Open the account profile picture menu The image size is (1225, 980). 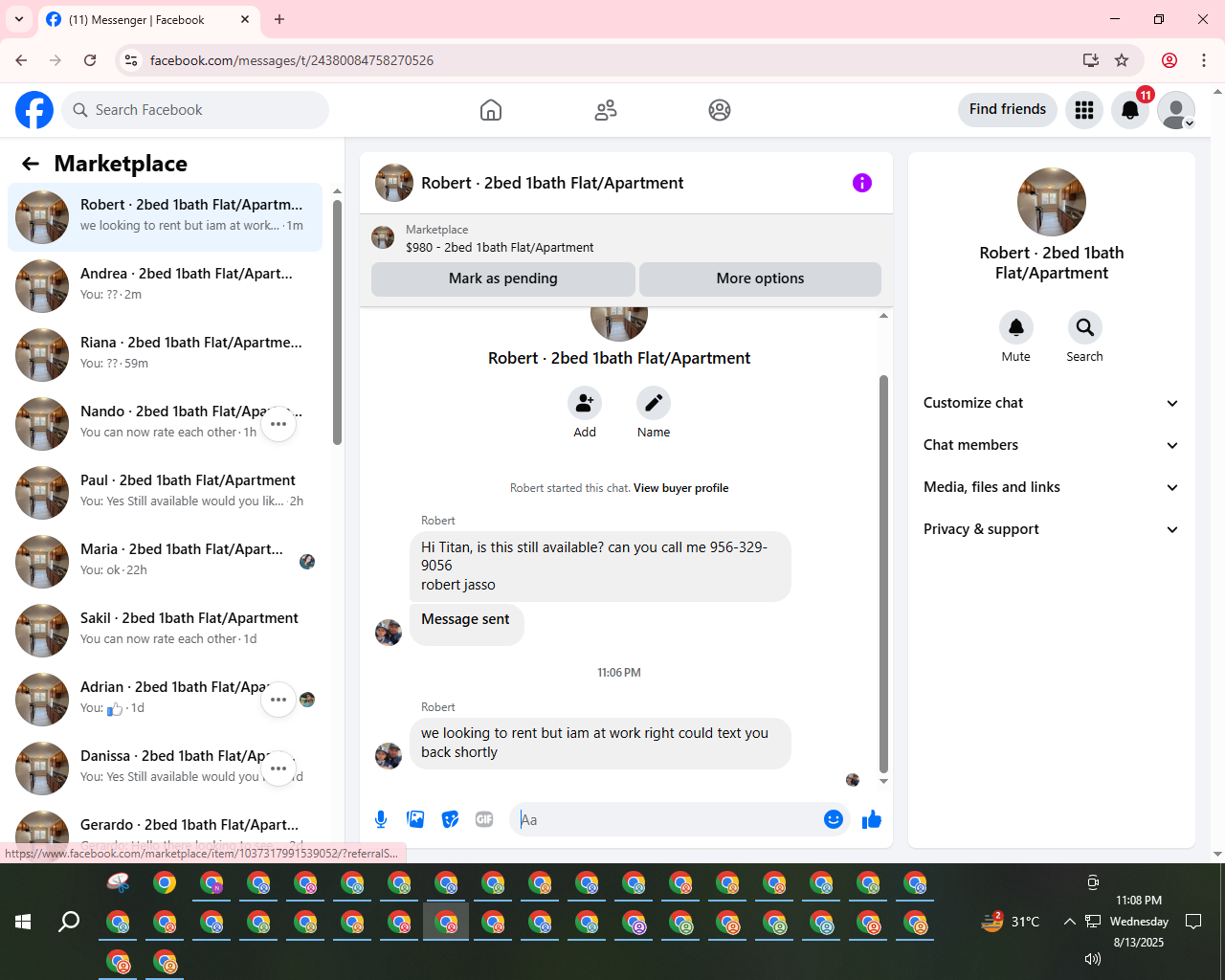(1176, 110)
